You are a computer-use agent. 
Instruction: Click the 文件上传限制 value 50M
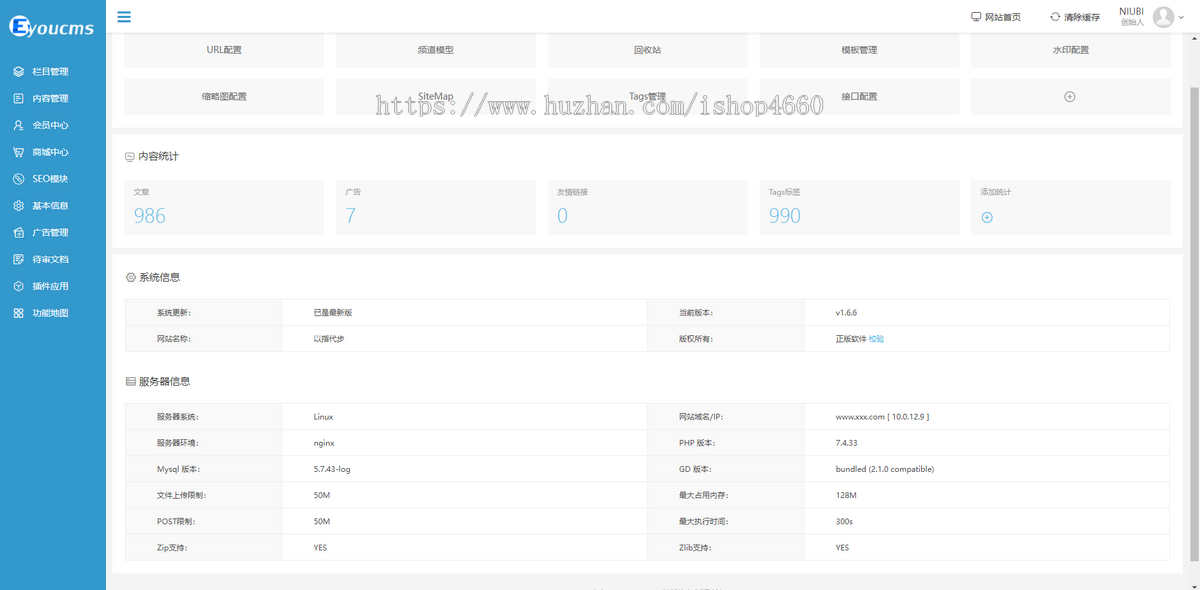click(321, 495)
